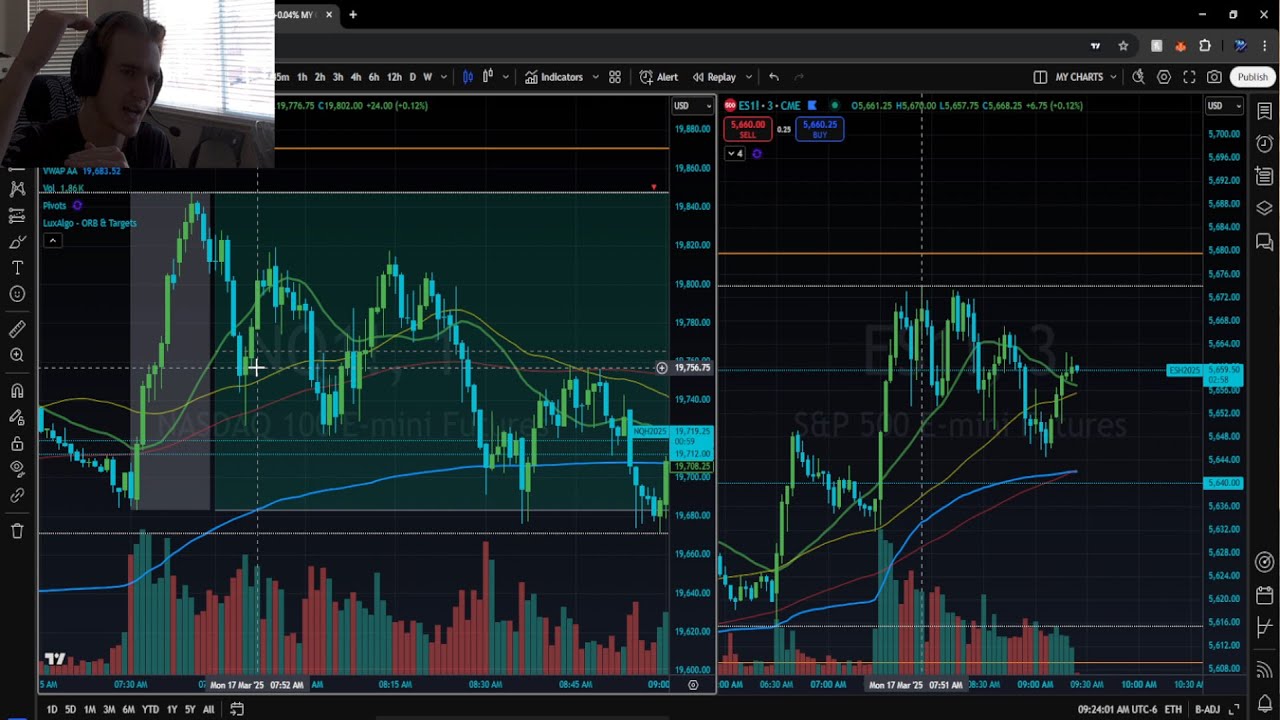Select the Measure ruler tool
Screen dimensions: 1280x720
tap(17, 329)
